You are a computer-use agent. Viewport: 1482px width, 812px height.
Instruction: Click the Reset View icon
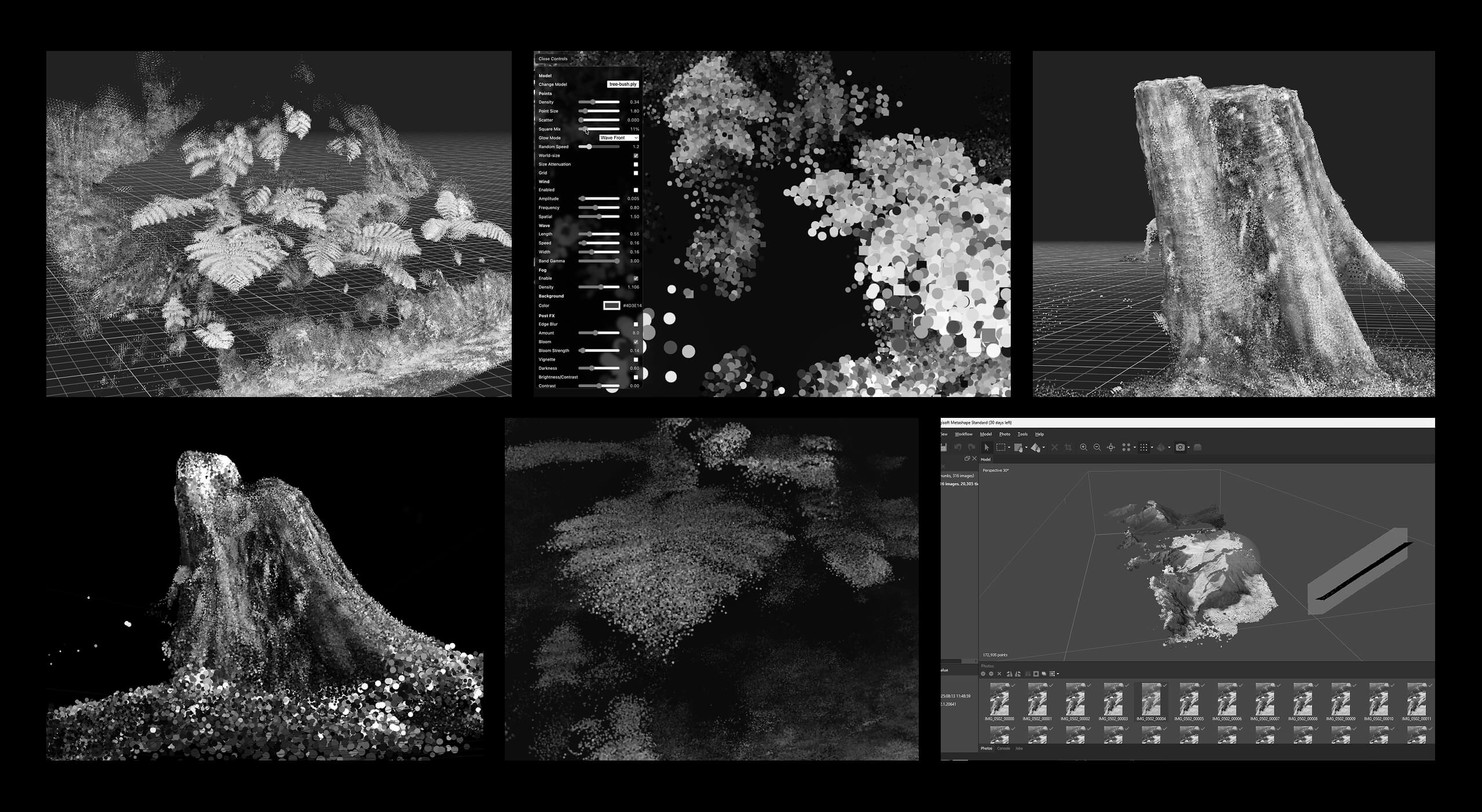(1111, 447)
